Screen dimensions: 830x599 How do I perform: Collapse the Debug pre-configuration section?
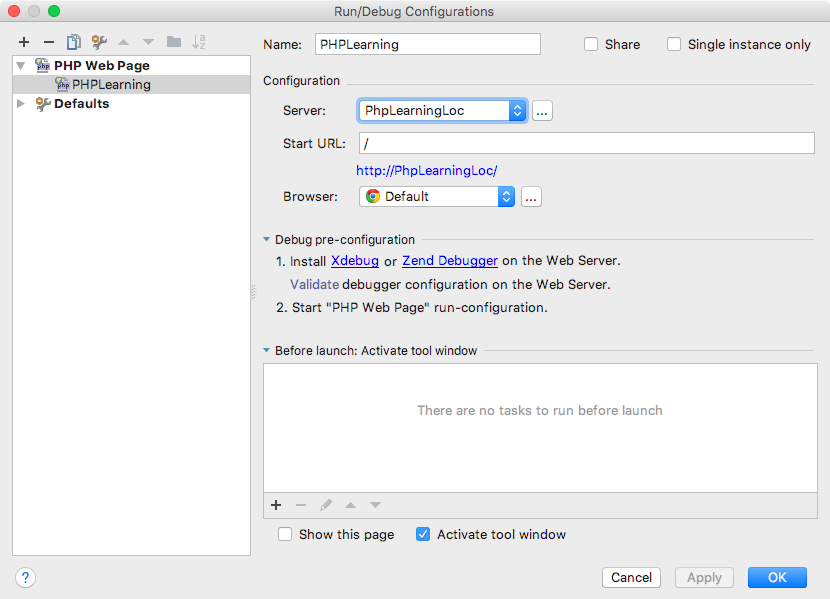pyautogui.click(x=266, y=240)
